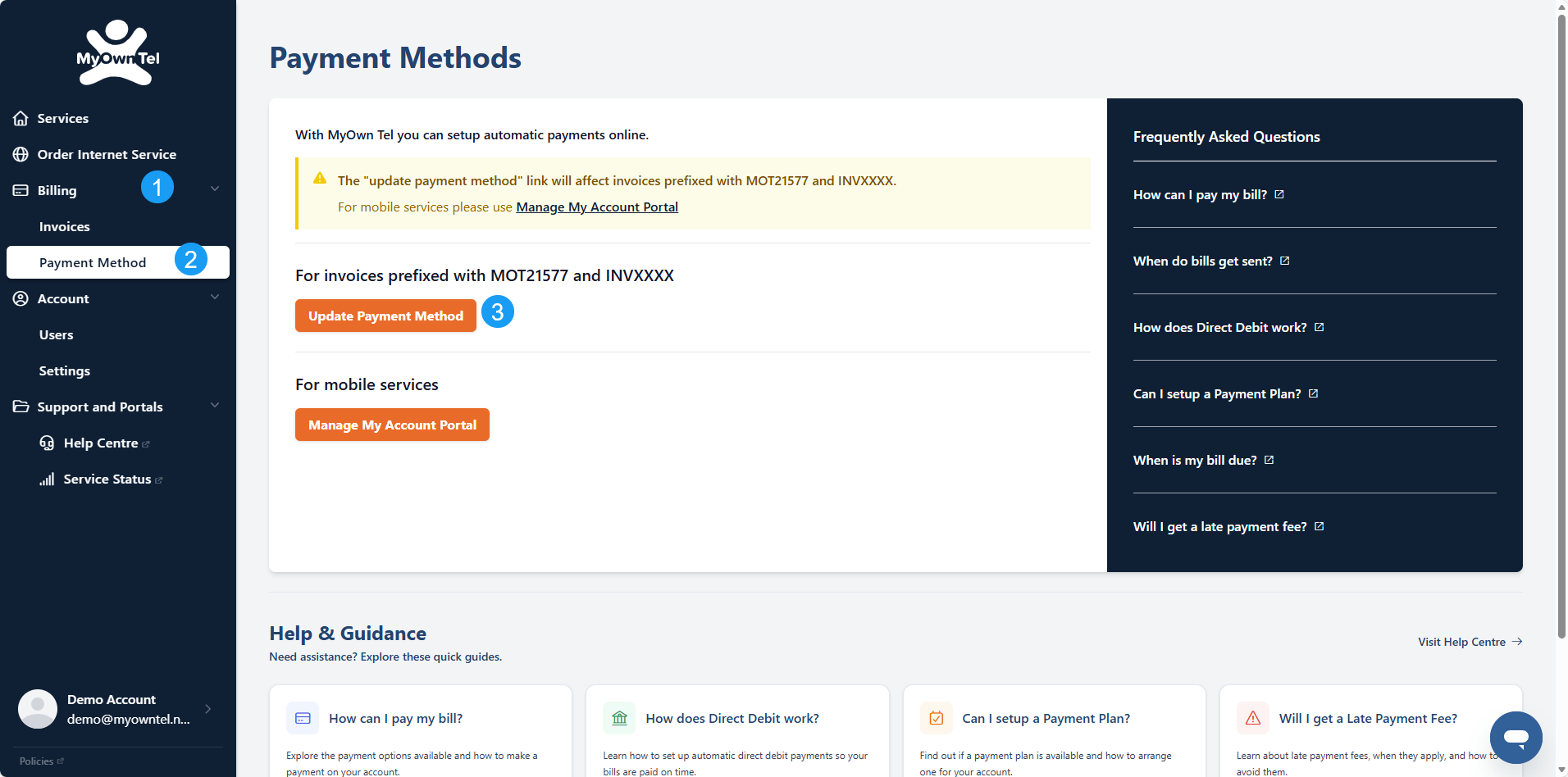Click the Demo Account name text
Viewport: 1568px width, 777px height.
click(x=112, y=699)
